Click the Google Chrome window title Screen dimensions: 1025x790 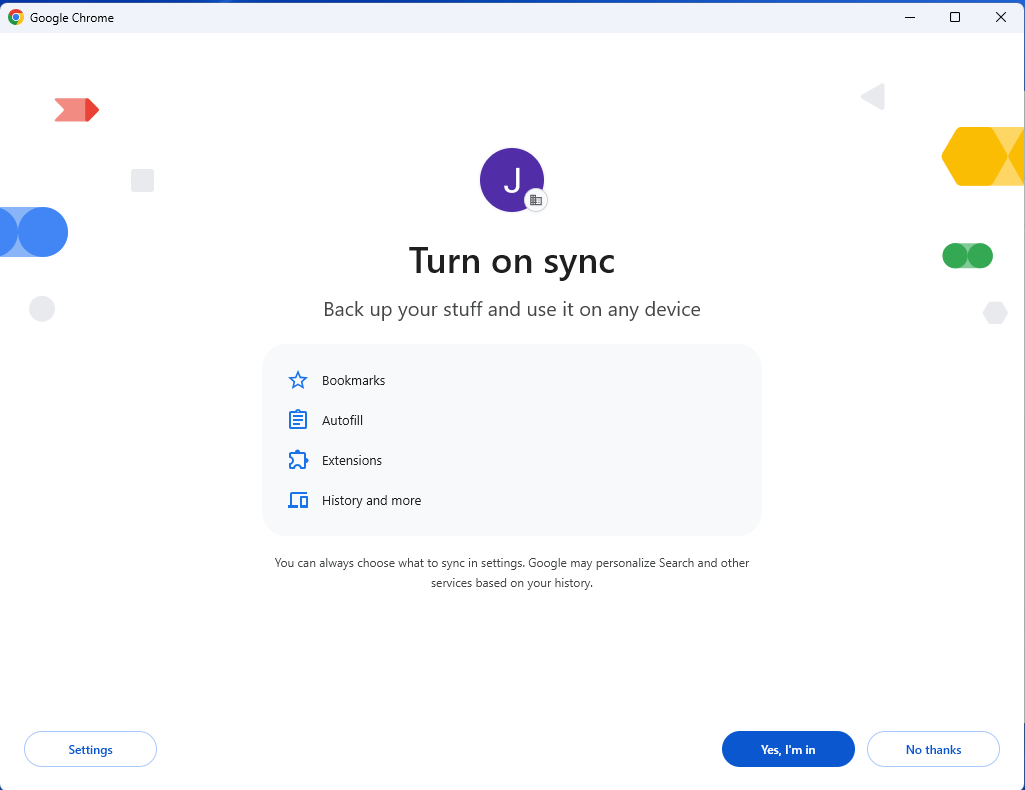click(x=72, y=18)
